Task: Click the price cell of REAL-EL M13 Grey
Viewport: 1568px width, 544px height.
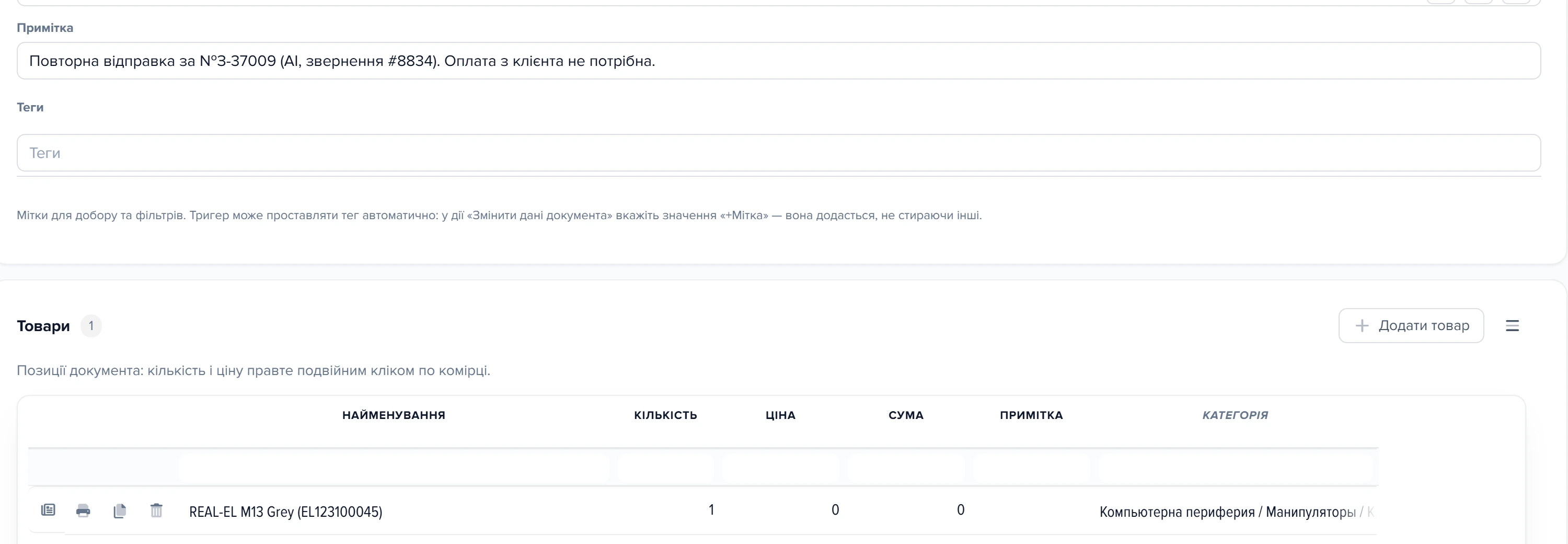Action: click(780, 511)
